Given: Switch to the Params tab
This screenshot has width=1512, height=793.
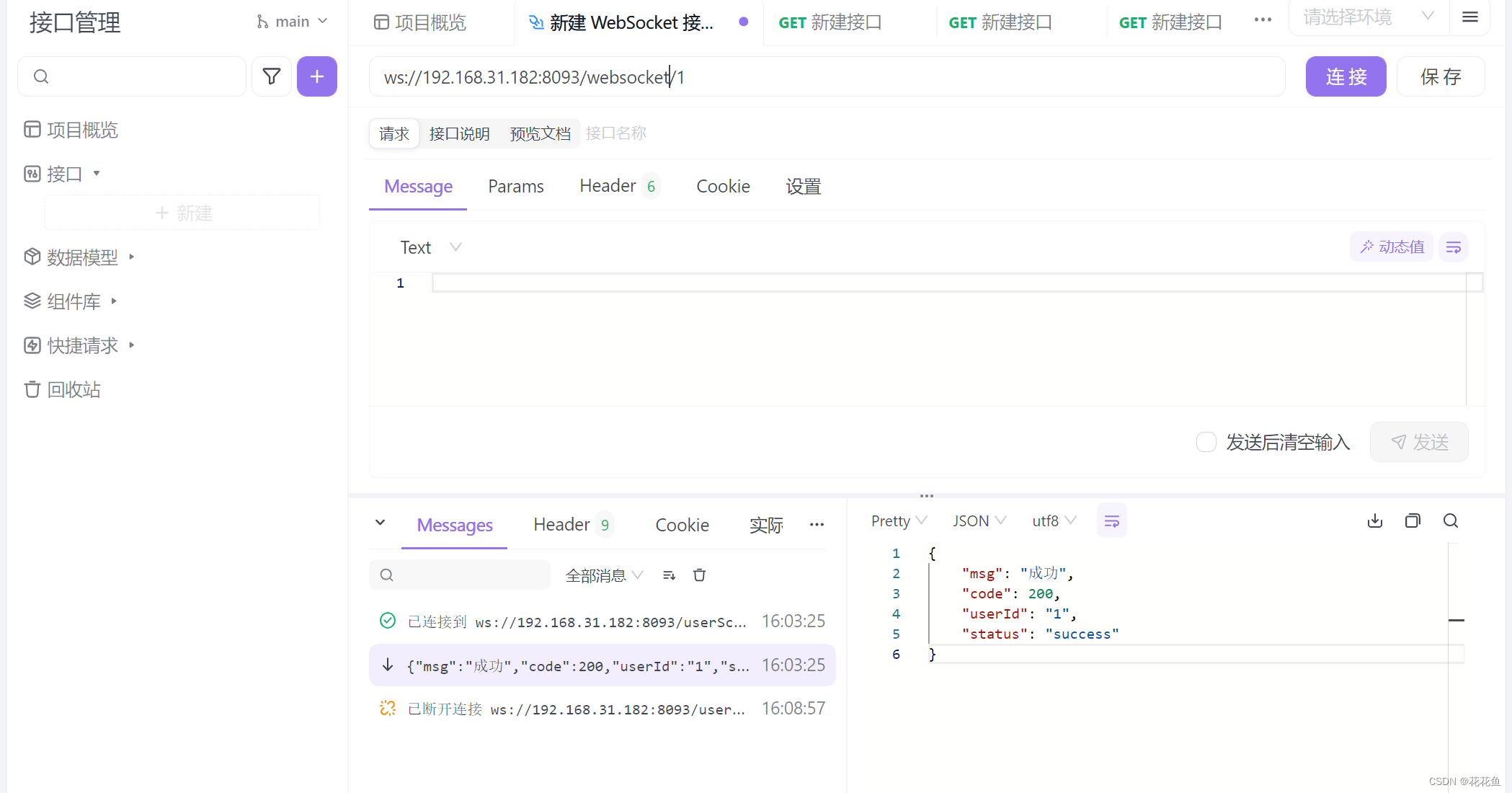Looking at the screenshot, I should 515,187.
